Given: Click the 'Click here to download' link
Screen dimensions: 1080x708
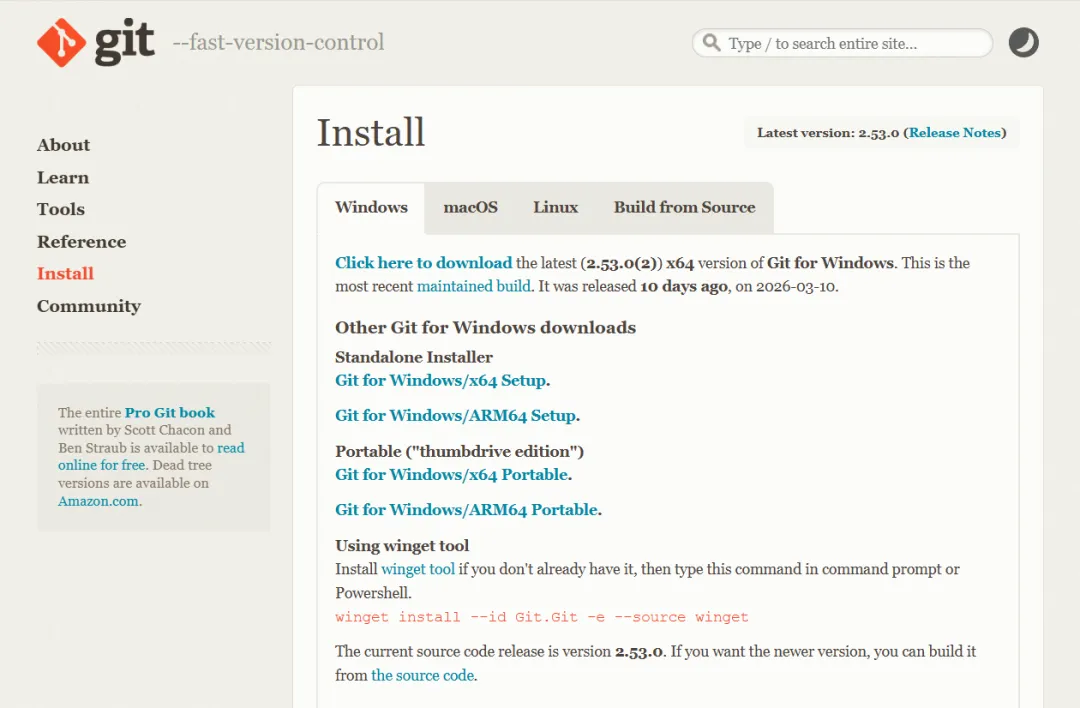Looking at the screenshot, I should [x=424, y=263].
